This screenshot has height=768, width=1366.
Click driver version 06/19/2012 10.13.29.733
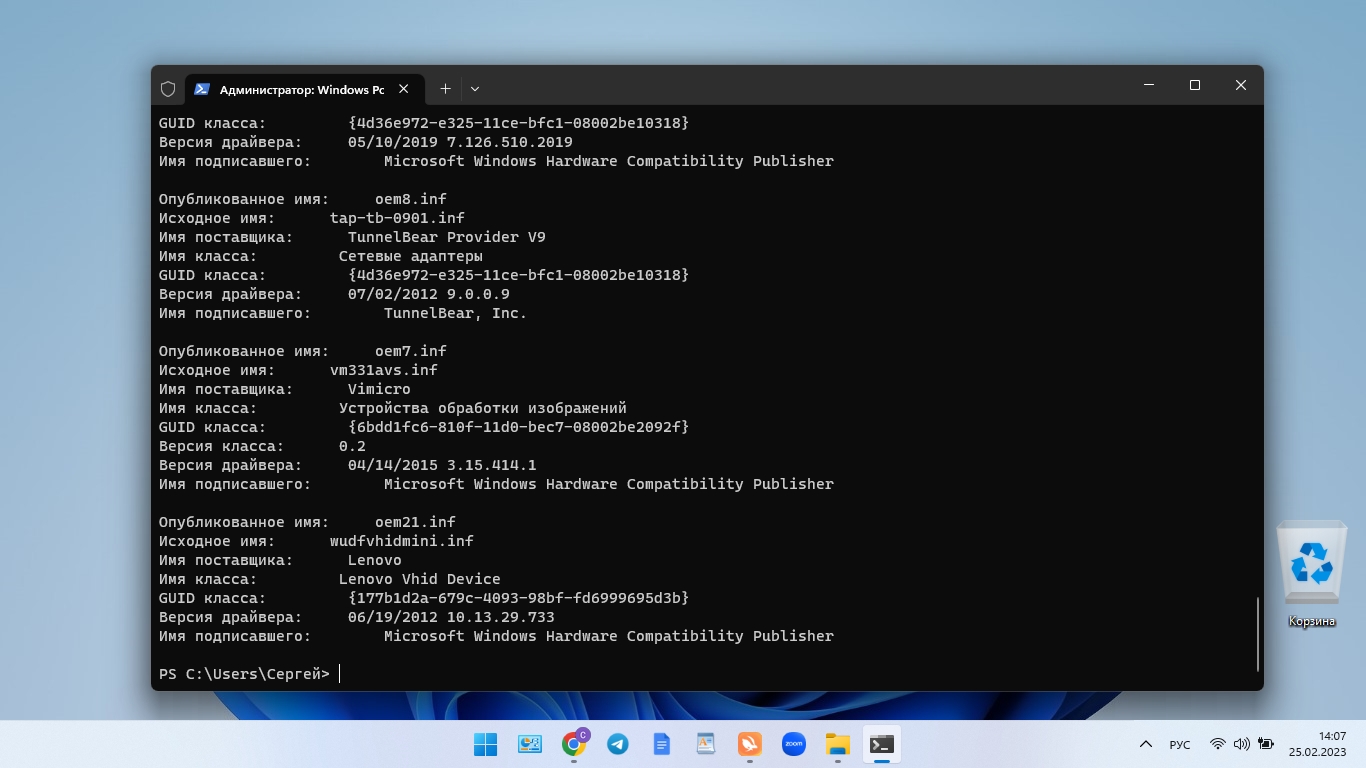pyautogui.click(x=451, y=617)
